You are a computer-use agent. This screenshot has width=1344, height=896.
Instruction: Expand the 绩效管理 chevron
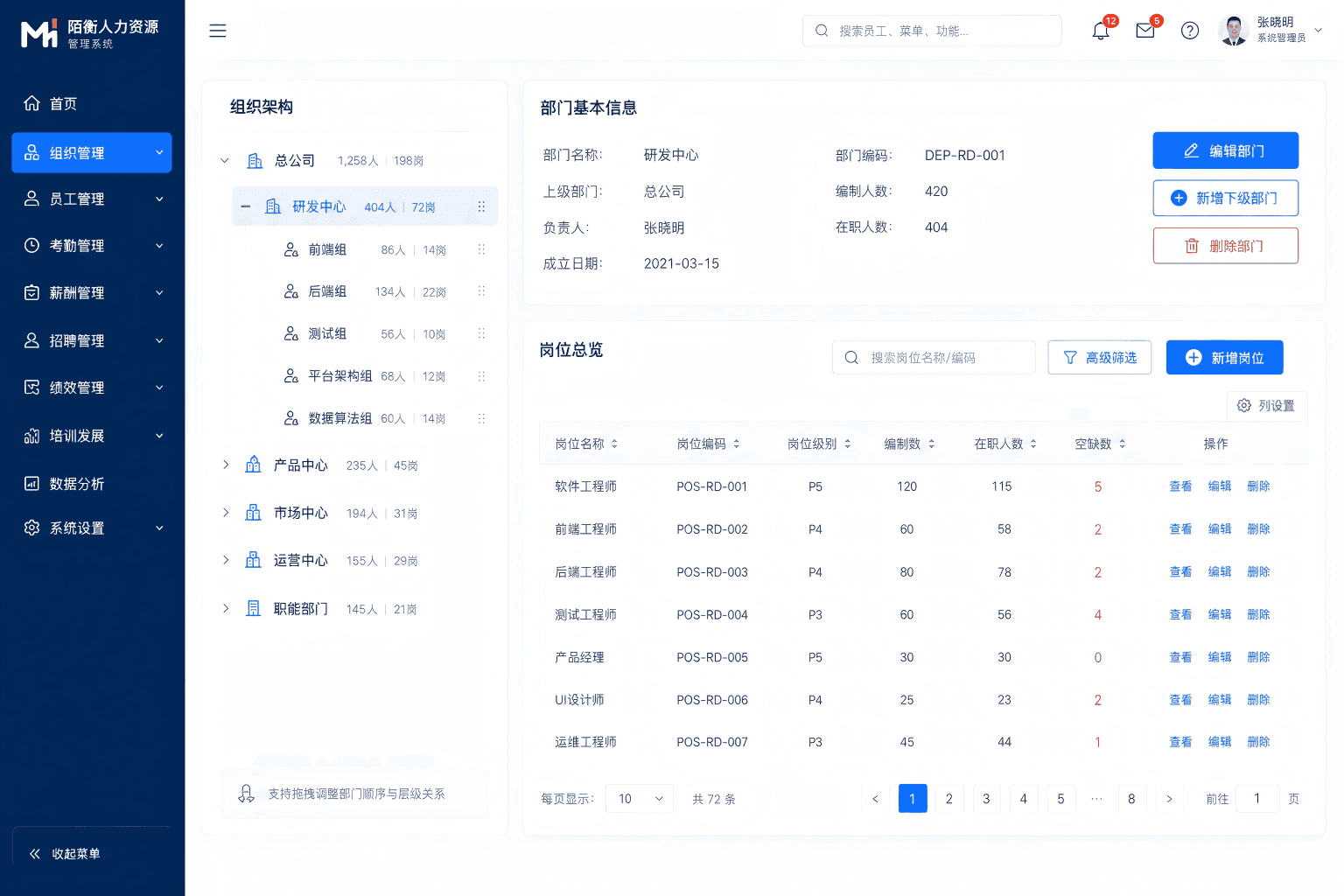pyautogui.click(x=159, y=388)
